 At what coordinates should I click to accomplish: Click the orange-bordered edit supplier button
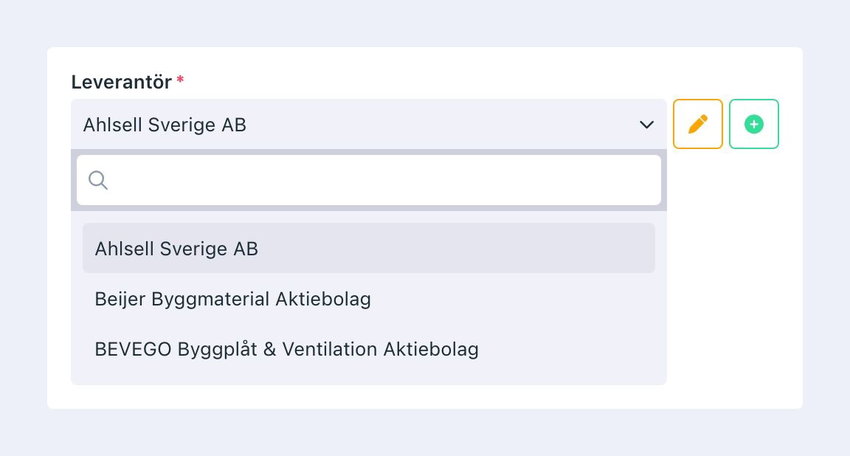698,124
